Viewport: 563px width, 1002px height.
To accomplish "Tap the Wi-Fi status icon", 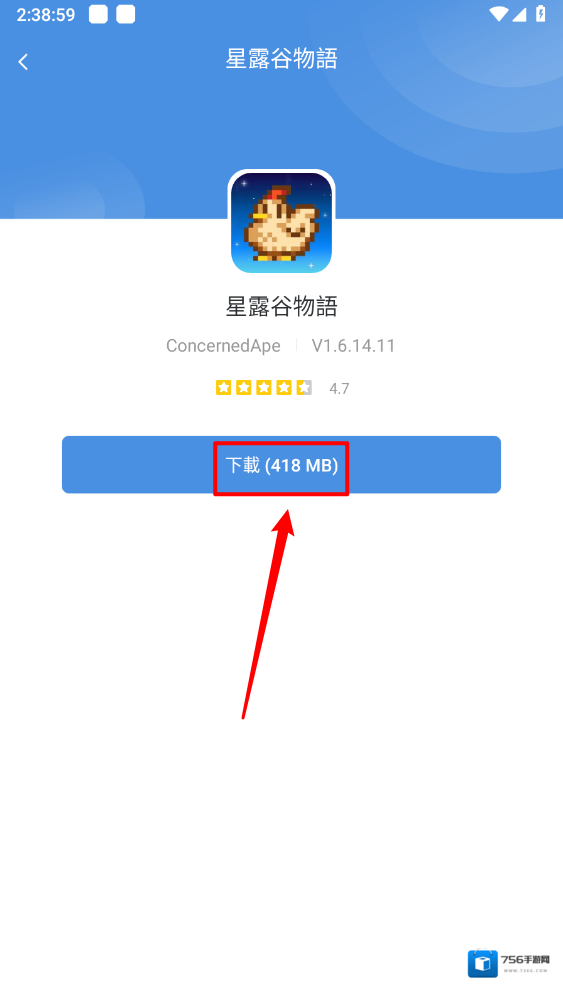I will coord(498,14).
